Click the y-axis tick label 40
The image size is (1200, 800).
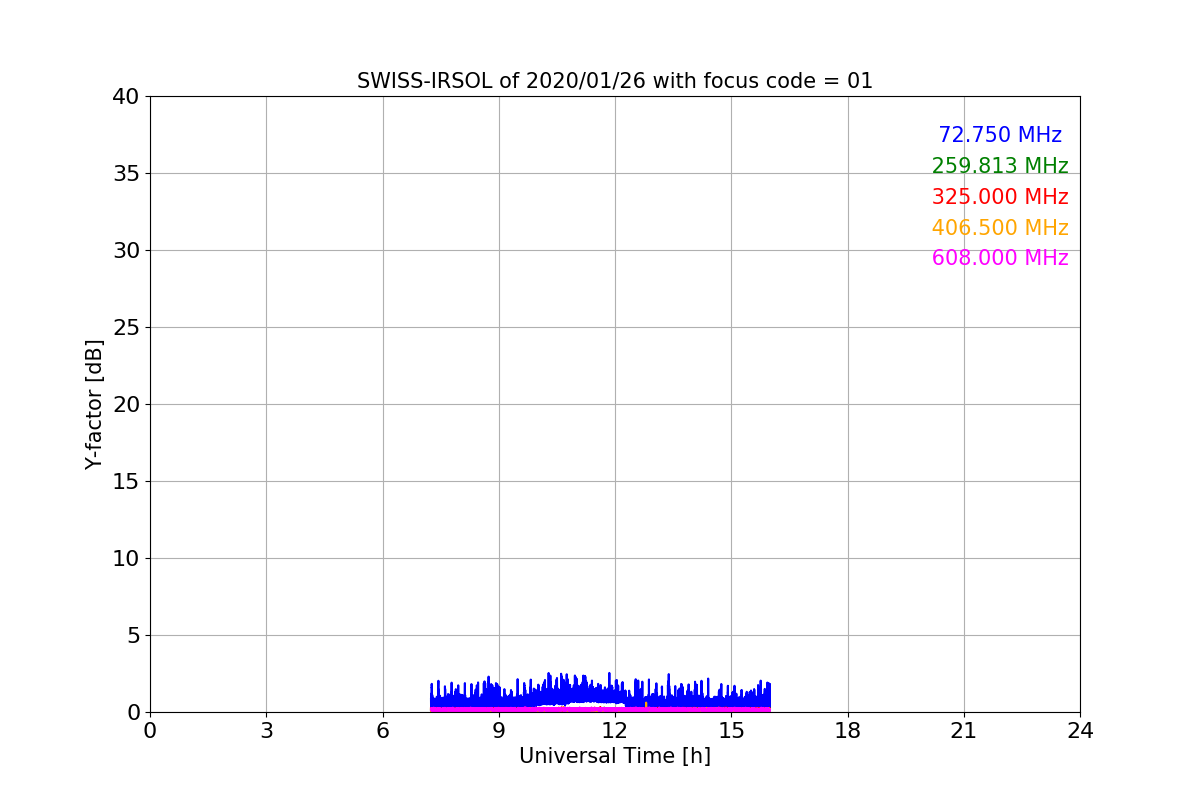126,97
